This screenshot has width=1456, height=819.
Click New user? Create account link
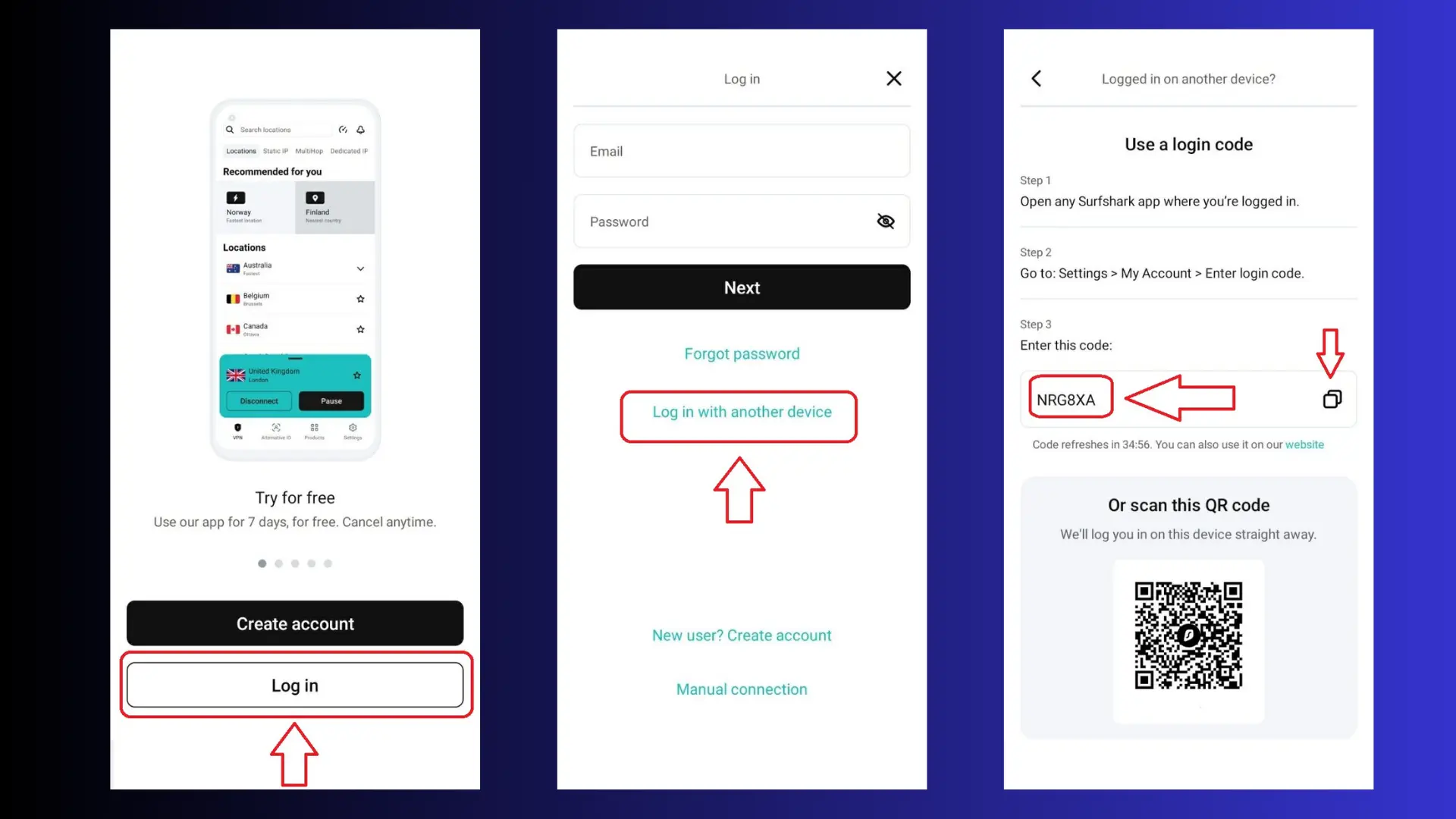(x=741, y=635)
